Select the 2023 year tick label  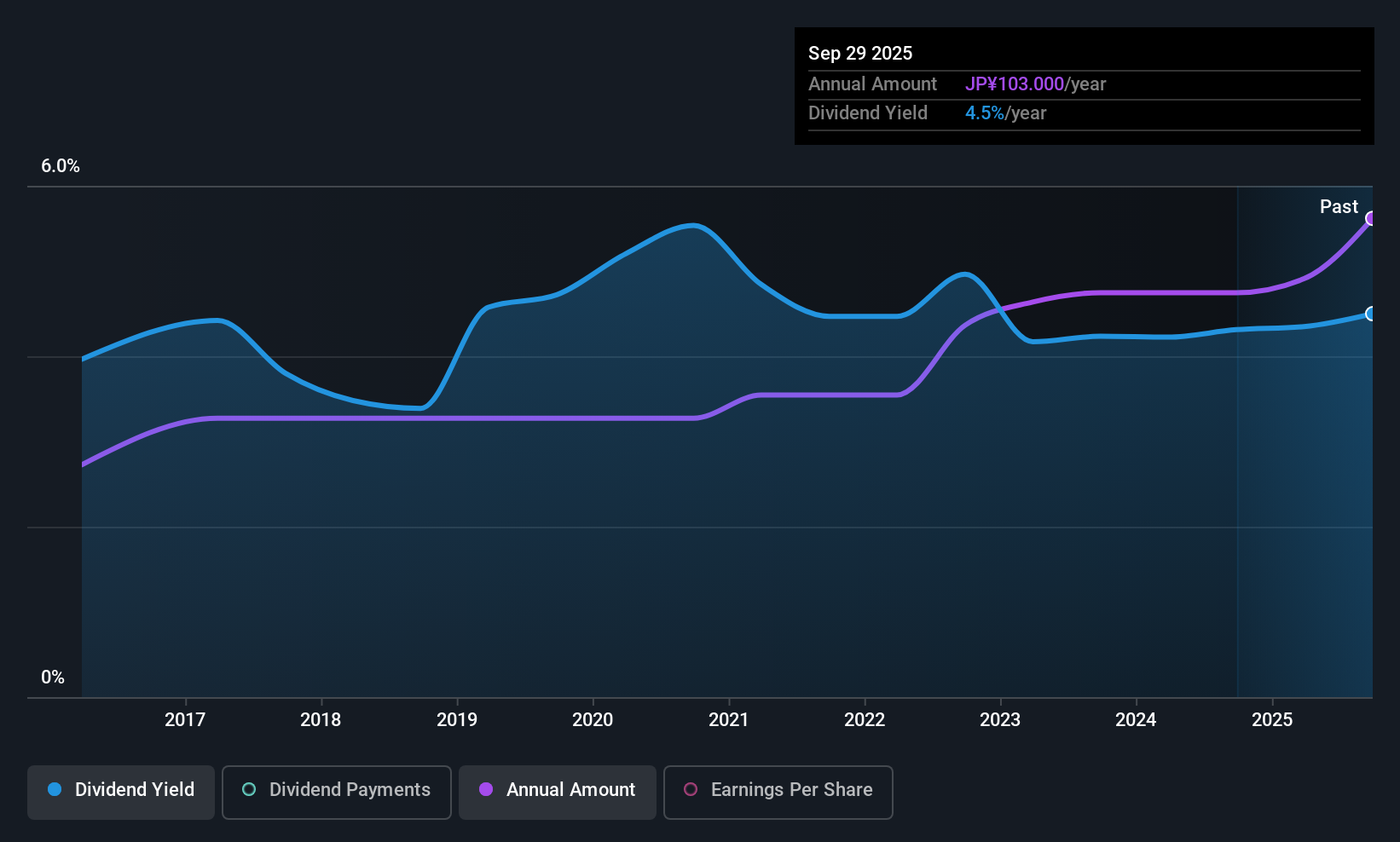pos(1000,720)
